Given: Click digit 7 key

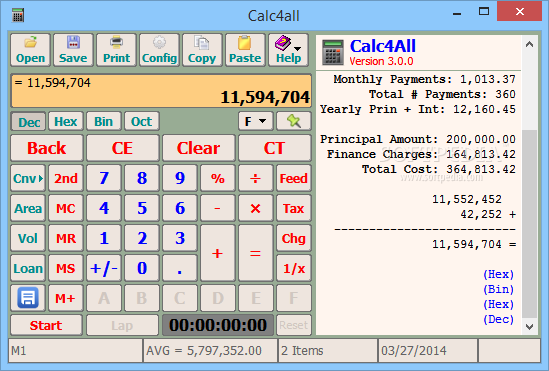Looking at the screenshot, I should coord(104,178).
